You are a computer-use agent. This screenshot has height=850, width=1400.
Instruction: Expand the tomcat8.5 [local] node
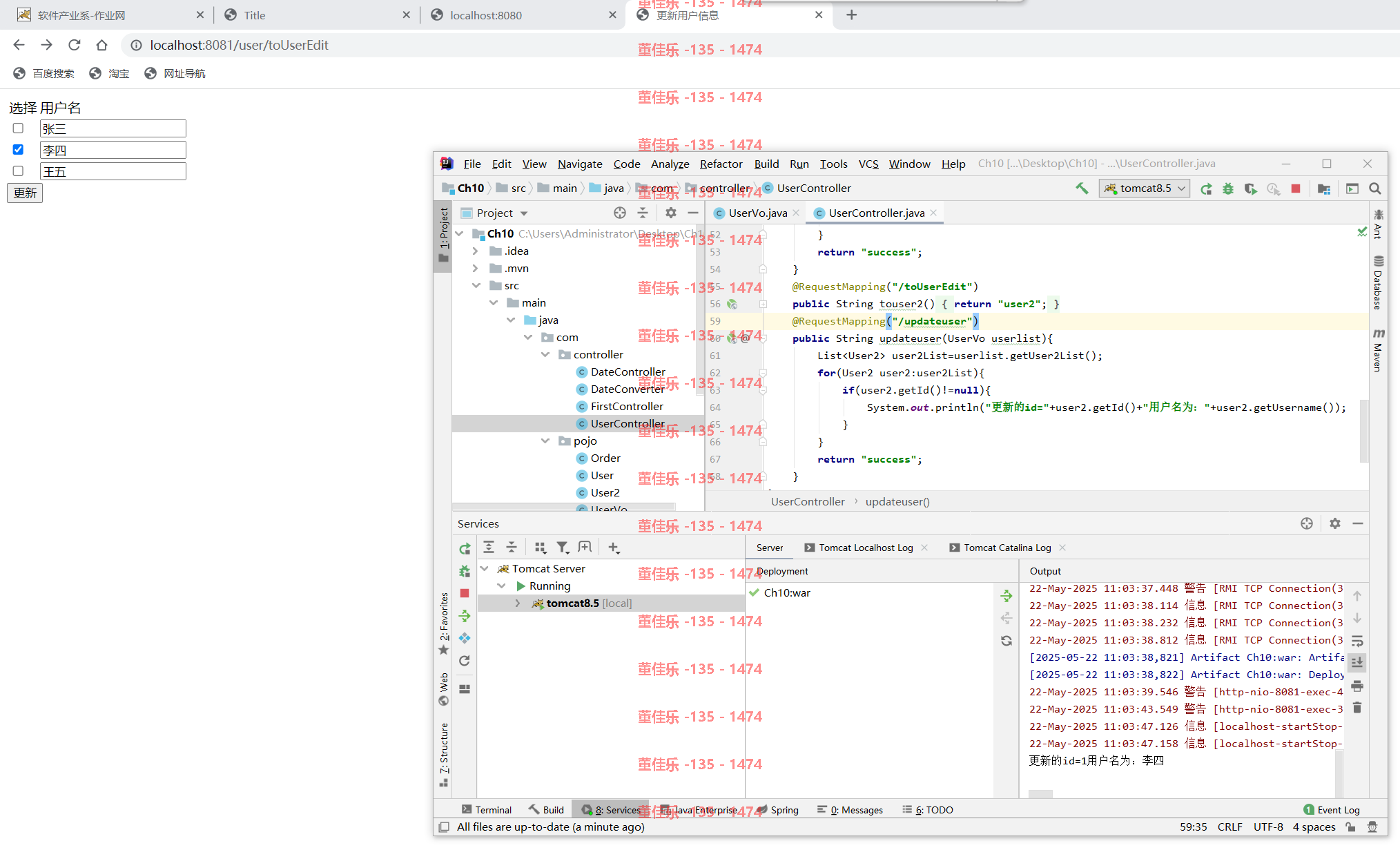(x=518, y=603)
